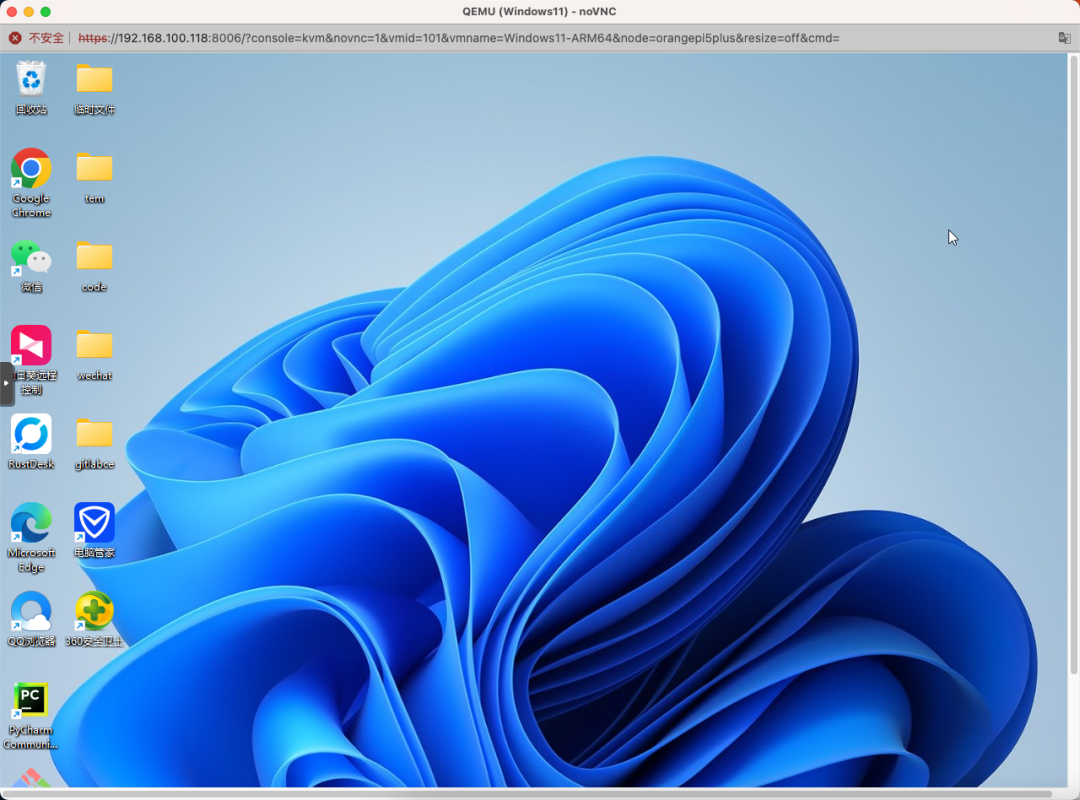This screenshot has height=800, width=1080.
Task: Select the 电脑管家 shield icon
Action: pyautogui.click(x=94, y=522)
